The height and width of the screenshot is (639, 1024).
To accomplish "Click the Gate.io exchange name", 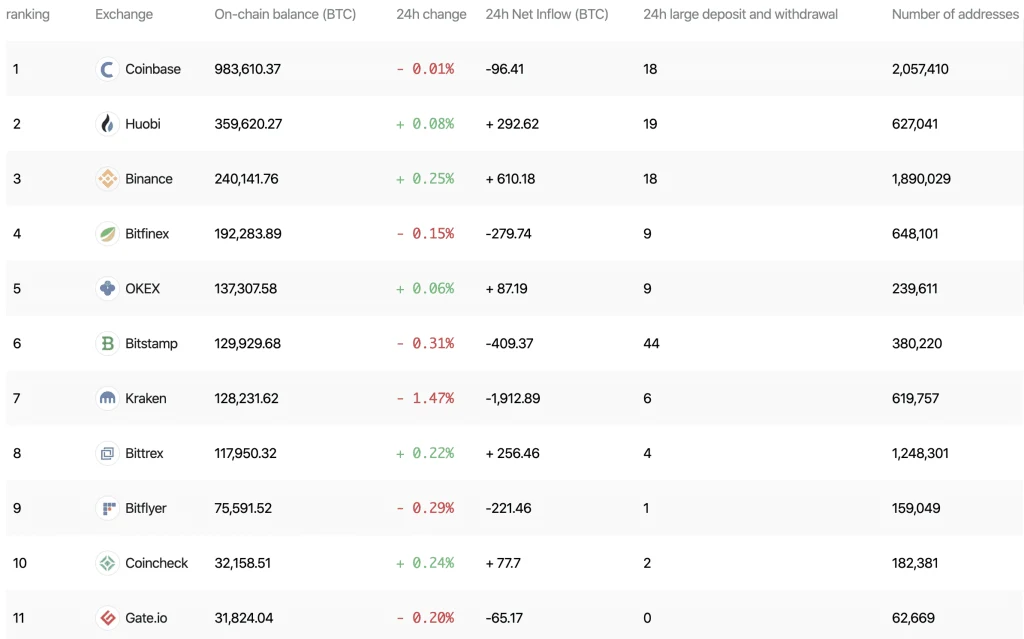I will (x=146, y=618).
